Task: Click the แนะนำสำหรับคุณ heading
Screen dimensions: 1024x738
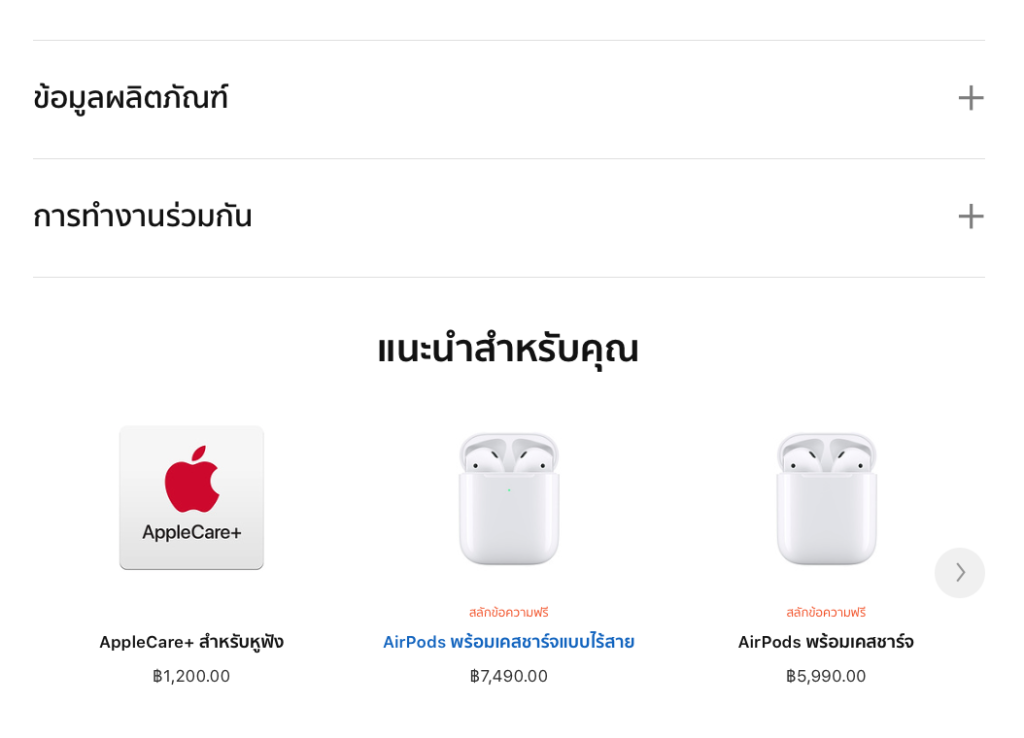Action: tap(511, 349)
